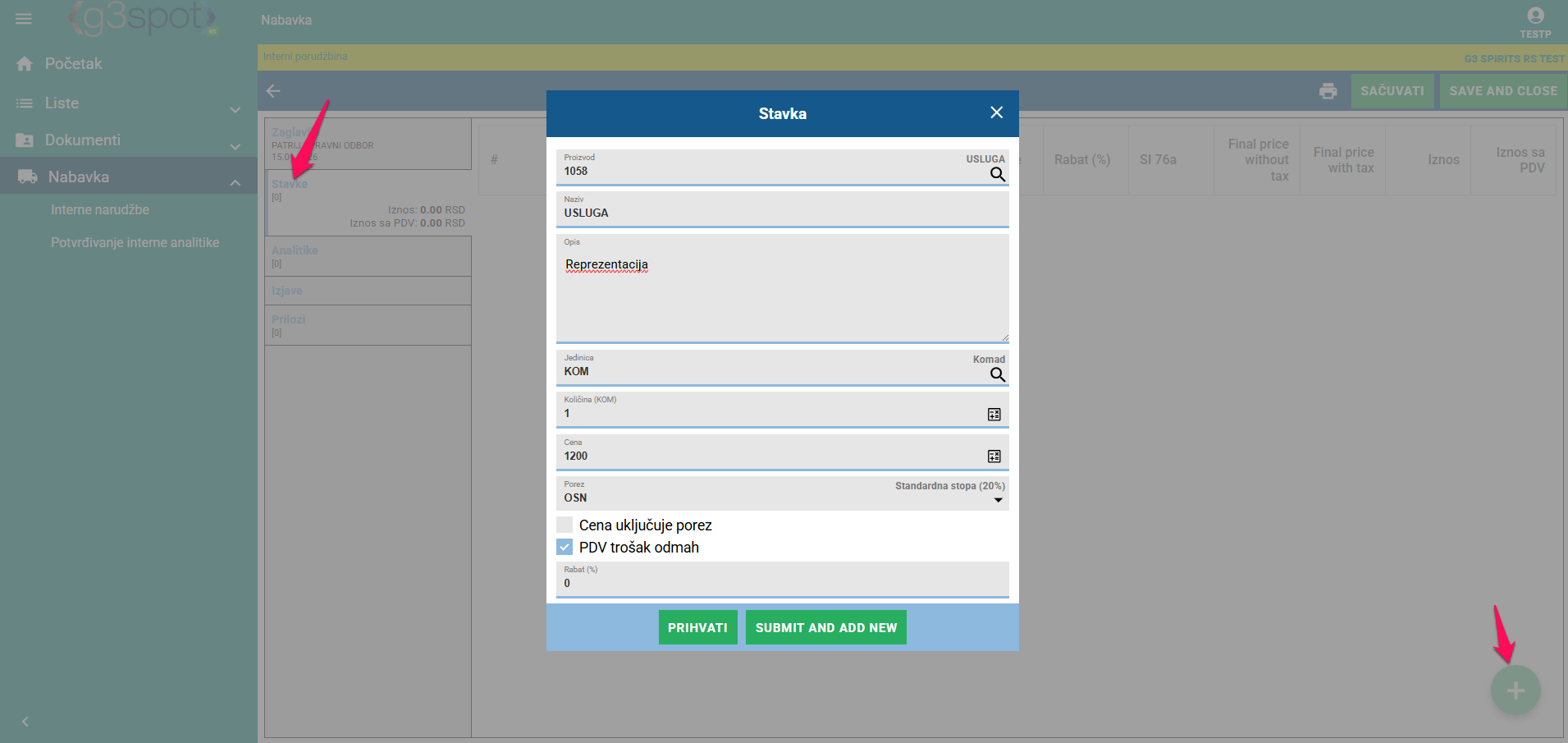Enable the 'Cena uključuje porez' checkbox

565,525
